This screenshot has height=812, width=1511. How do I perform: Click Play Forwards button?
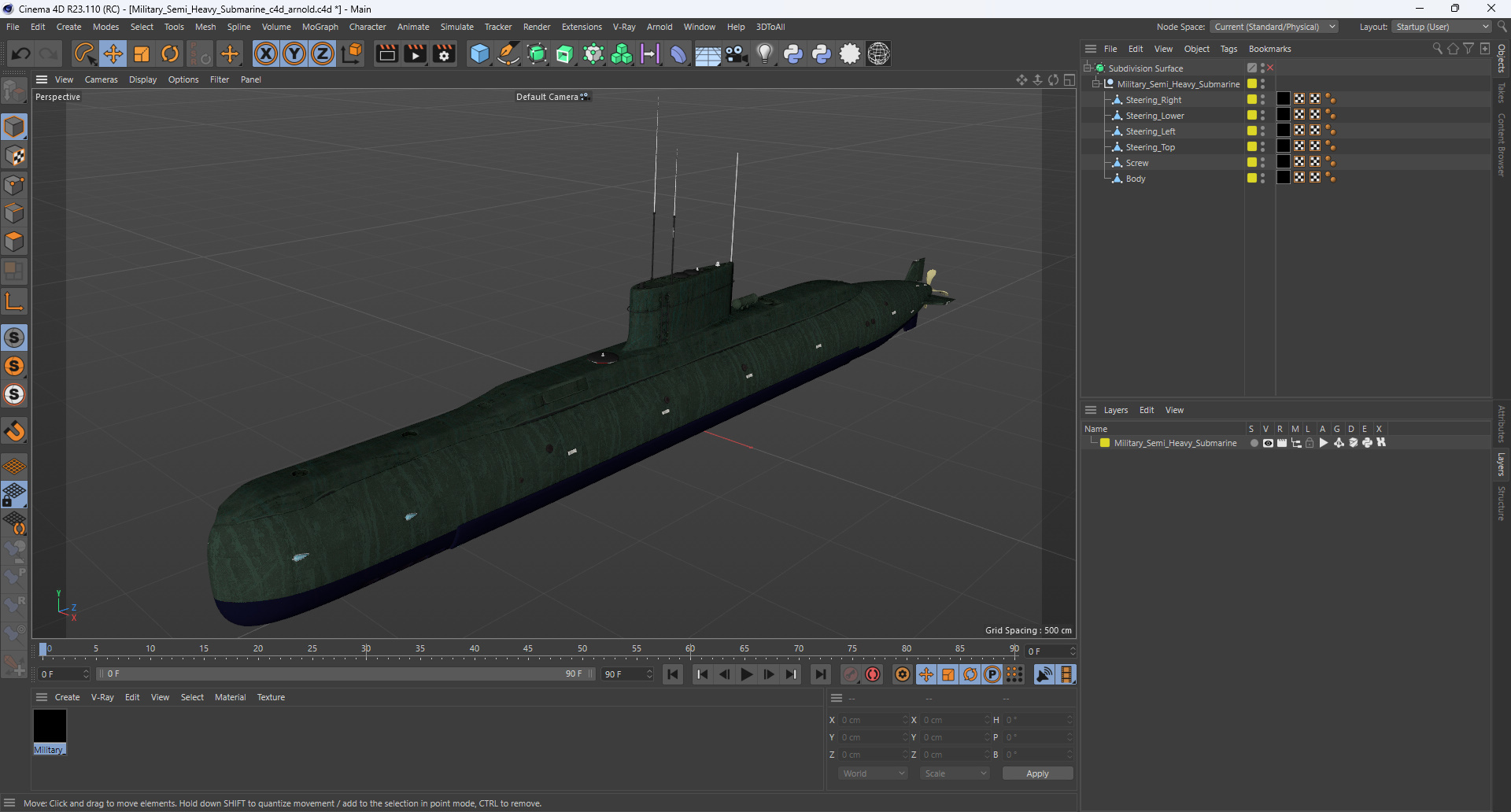[x=747, y=674]
